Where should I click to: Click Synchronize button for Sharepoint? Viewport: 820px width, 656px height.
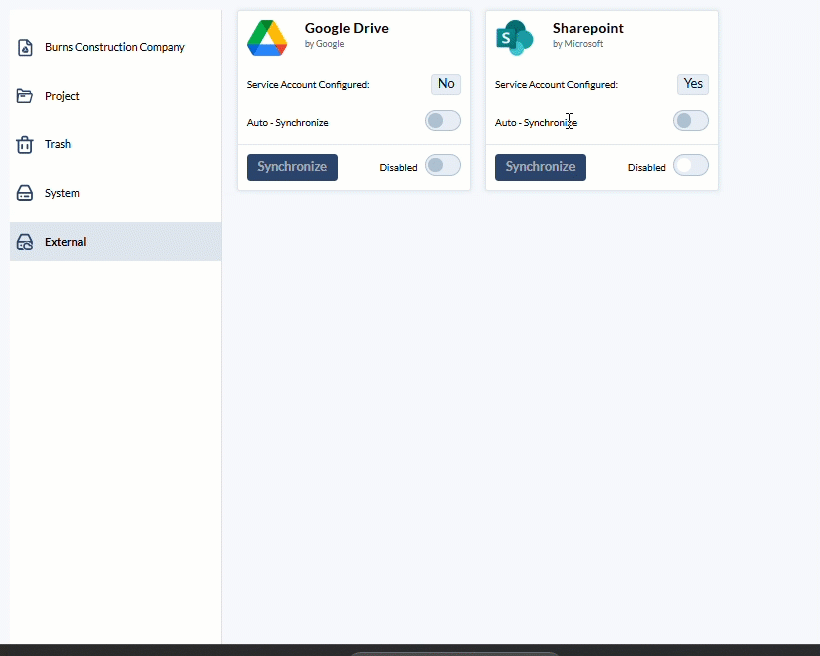540,167
